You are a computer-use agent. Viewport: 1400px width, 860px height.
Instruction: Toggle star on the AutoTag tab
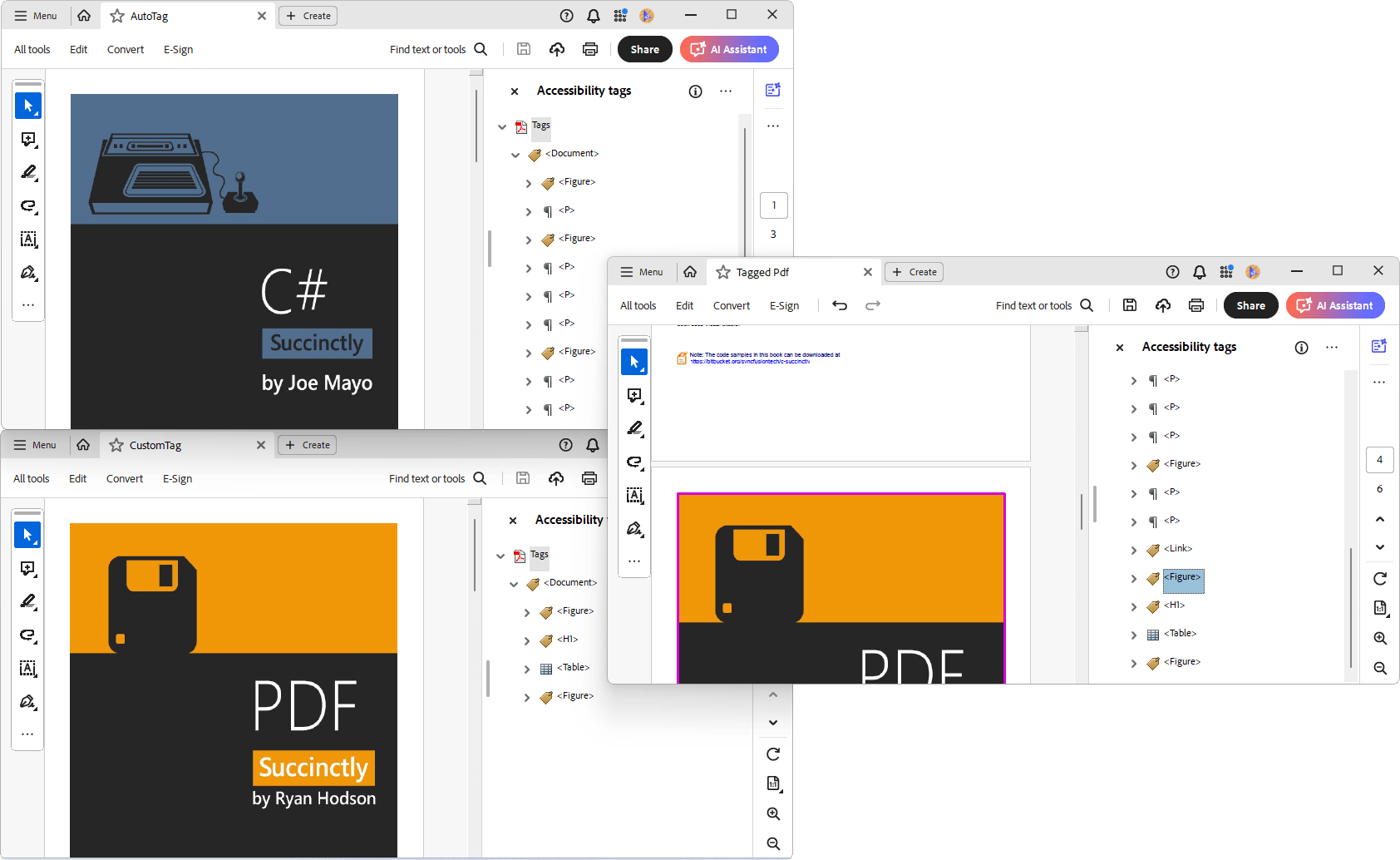pos(117,16)
